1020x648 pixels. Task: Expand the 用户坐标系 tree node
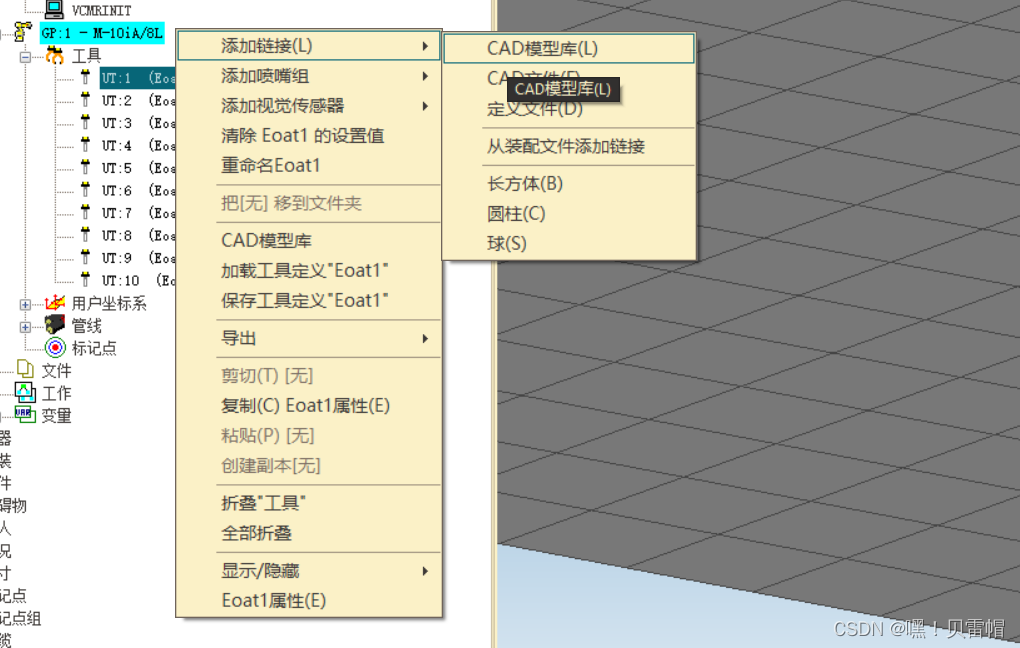click(x=25, y=304)
